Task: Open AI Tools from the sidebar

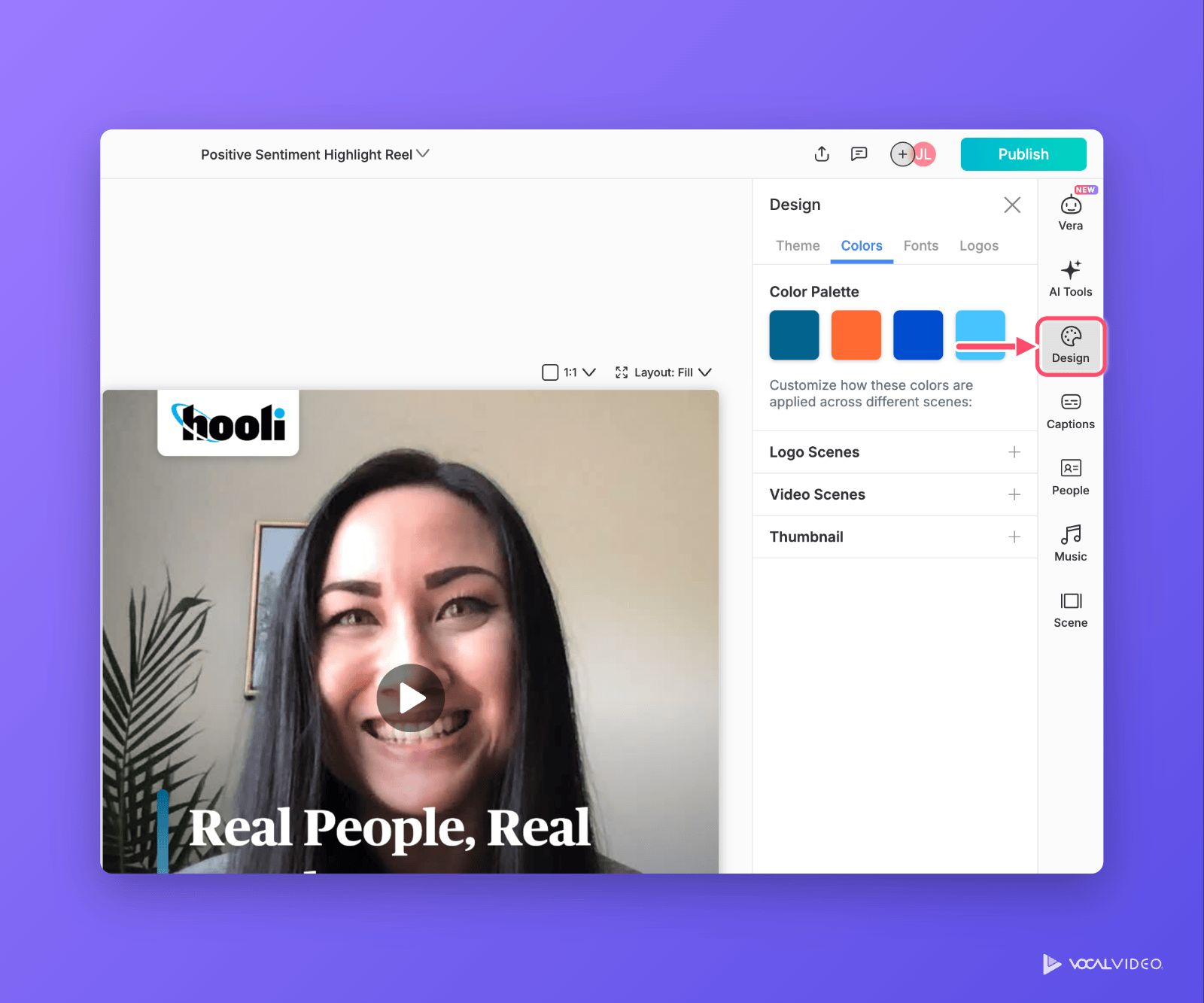Action: [1071, 278]
